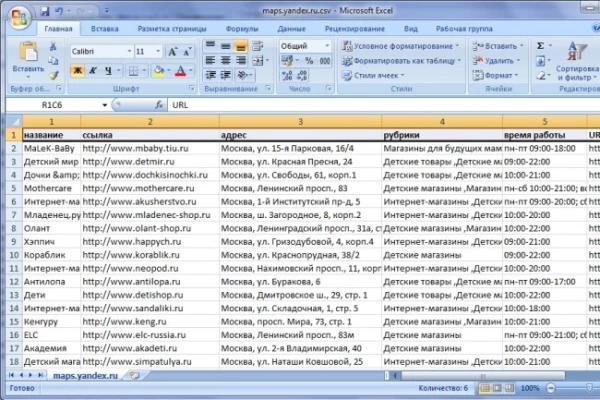Increase decimal places

coord(287,75)
